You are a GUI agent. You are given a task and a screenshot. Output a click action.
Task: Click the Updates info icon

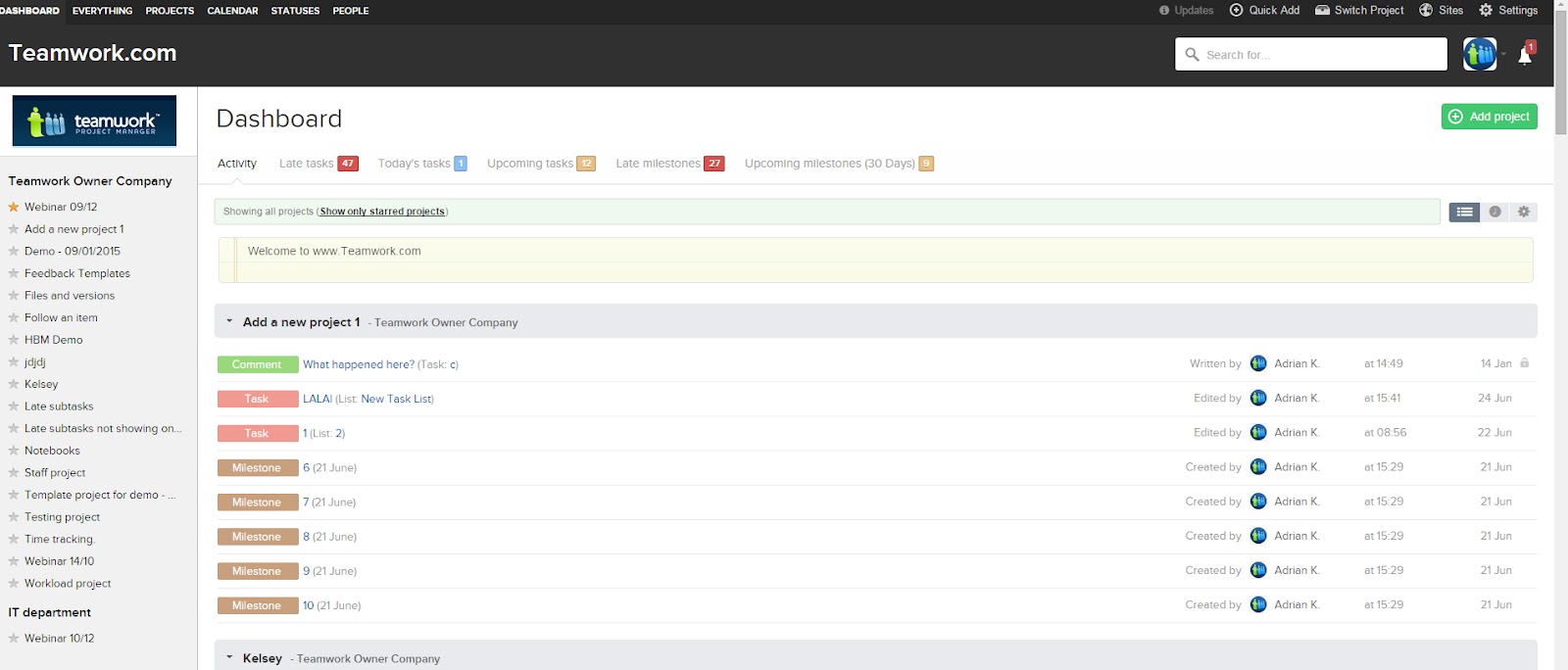(x=1164, y=11)
